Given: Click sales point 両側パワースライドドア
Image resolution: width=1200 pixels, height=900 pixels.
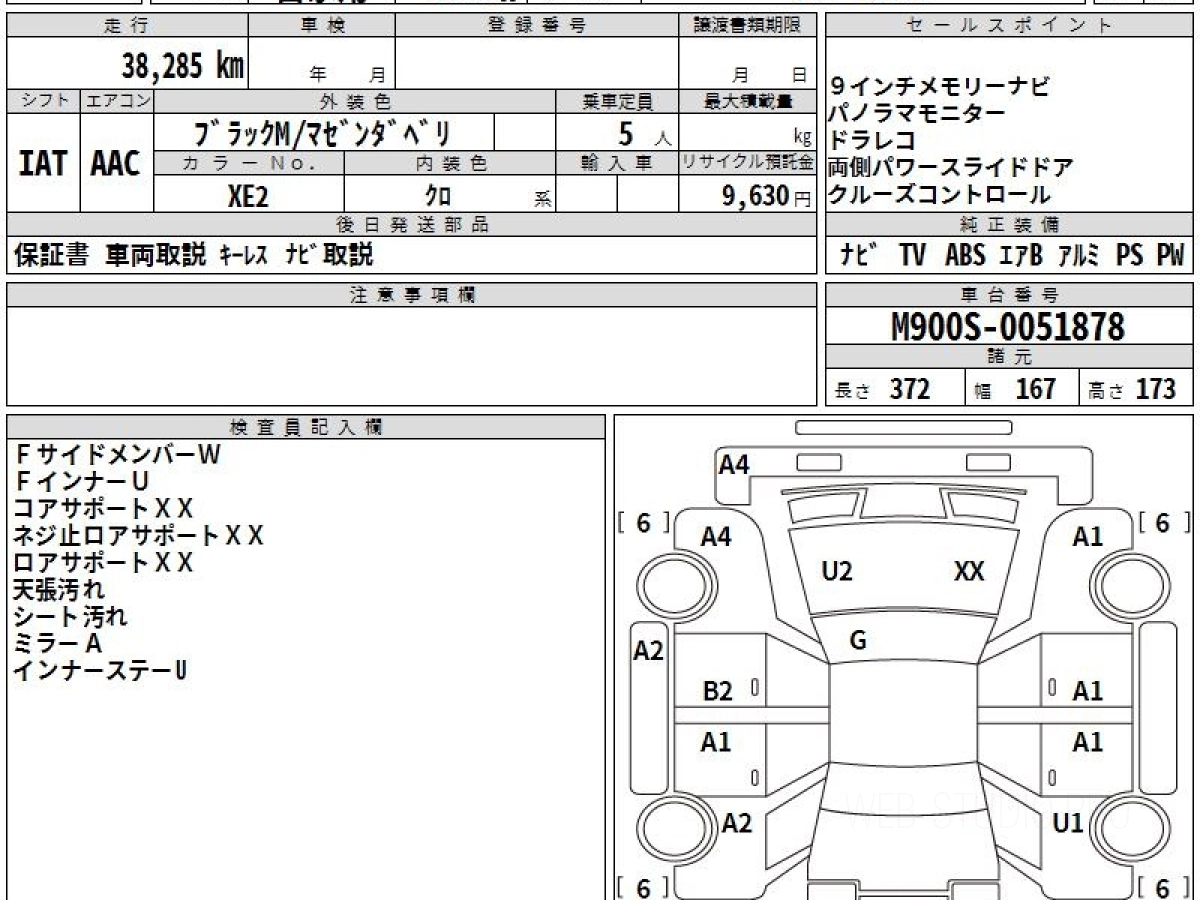Looking at the screenshot, I should [x=951, y=168].
